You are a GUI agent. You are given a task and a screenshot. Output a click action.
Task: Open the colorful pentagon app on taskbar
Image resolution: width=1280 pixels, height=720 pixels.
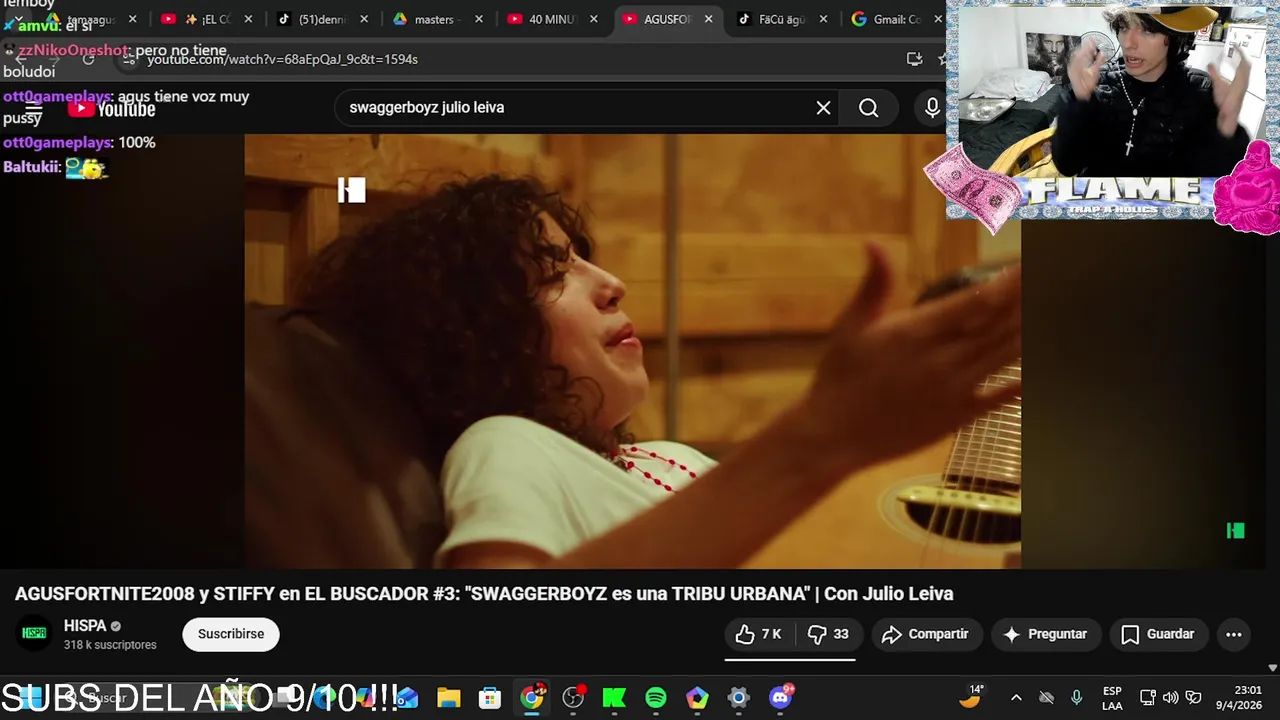pos(697,698)
